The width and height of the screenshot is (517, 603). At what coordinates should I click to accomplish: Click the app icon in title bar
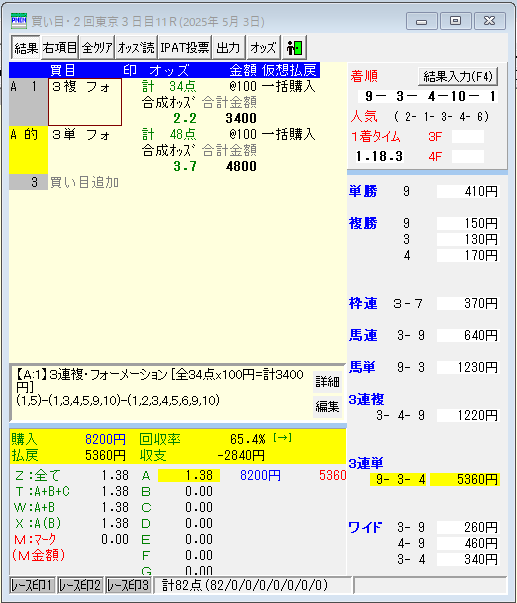(x=19, y=21)
